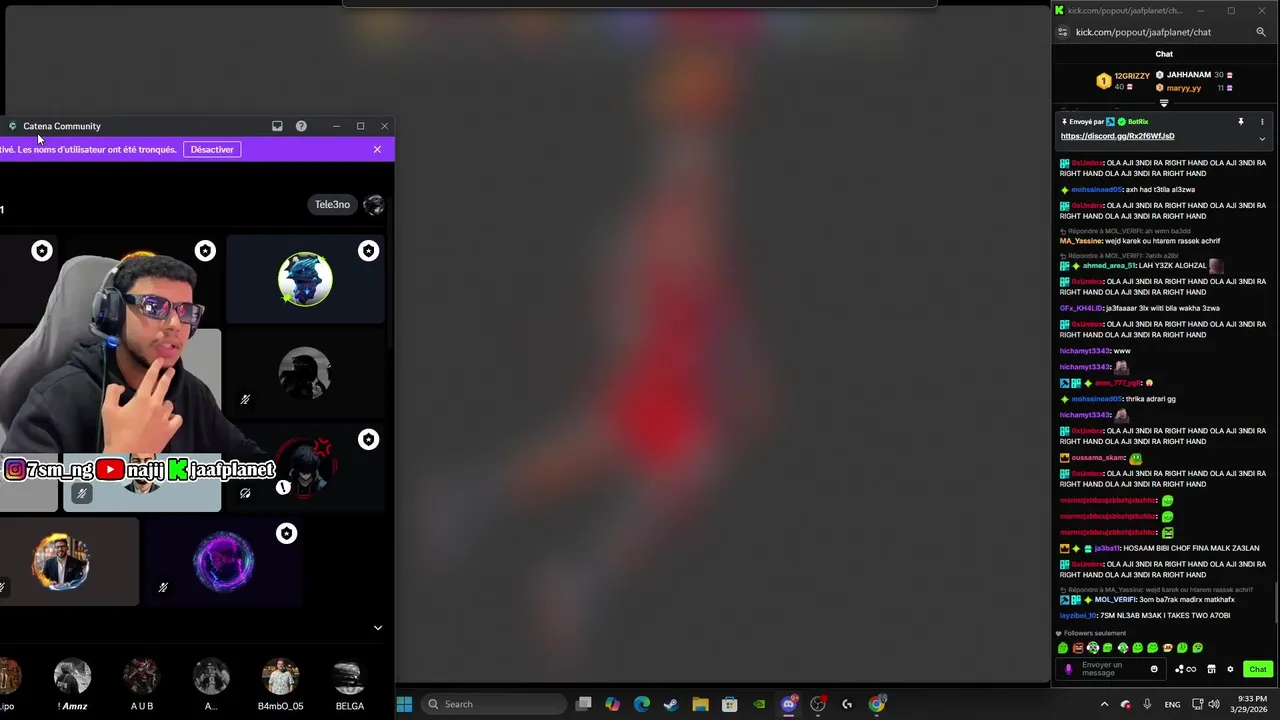The height and width of the screenshot is (720, 1280).
Task: Open site settings icon in Kick address bar
Action: point(1063,32)
